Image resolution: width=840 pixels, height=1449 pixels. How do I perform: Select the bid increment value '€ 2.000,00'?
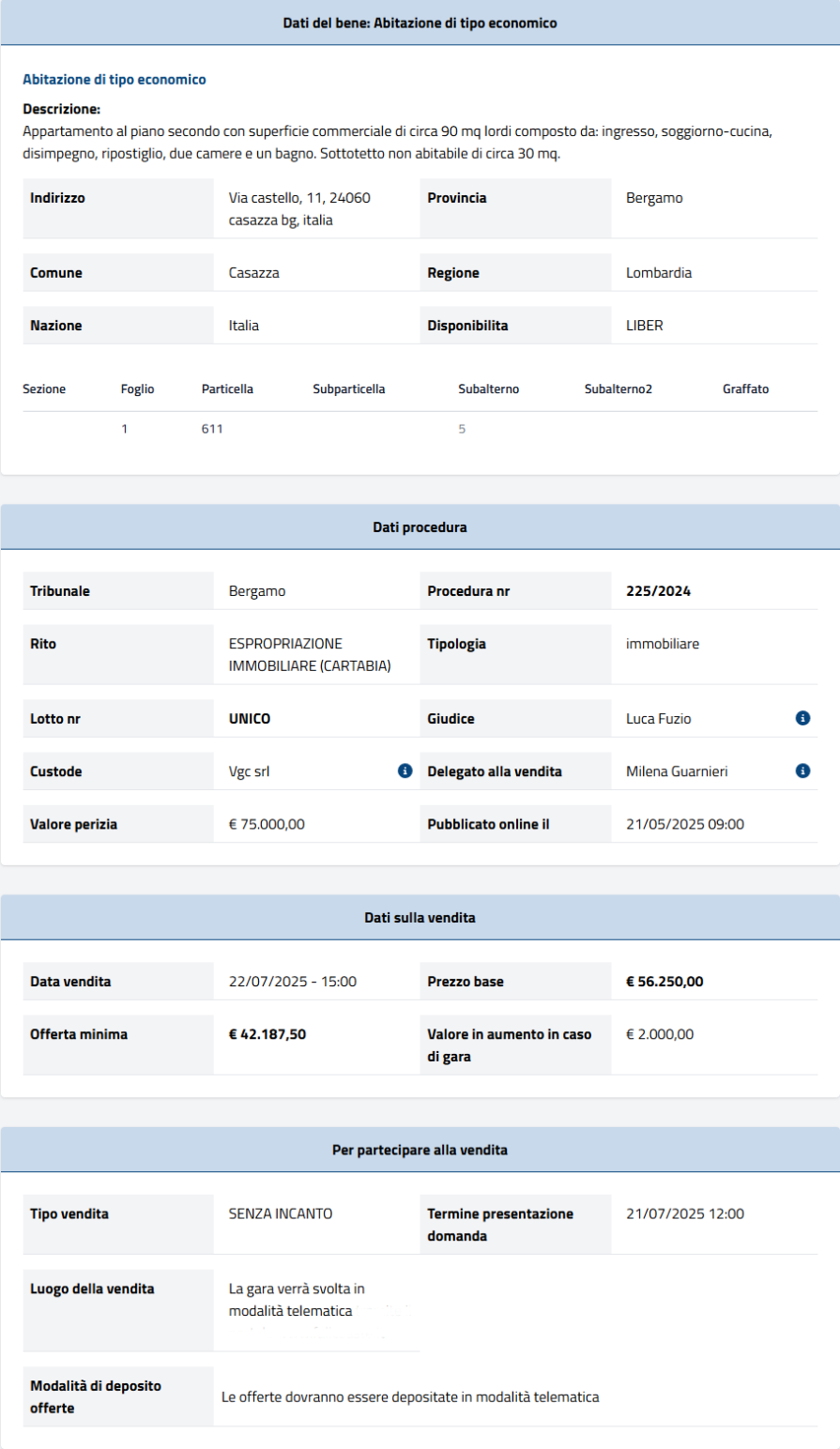tap(660, 1034)
